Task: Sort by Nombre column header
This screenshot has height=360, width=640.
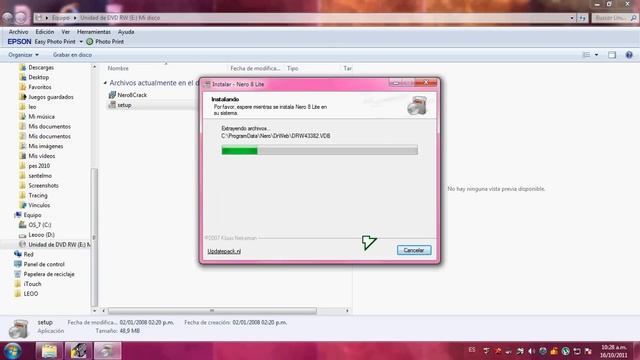Action: (x=118, y=68)
